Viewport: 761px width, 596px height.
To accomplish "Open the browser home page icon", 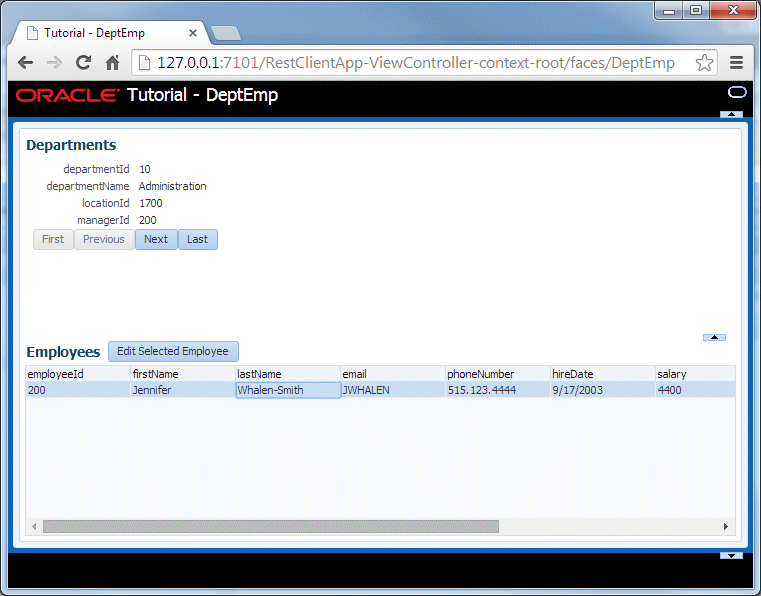I will 113,63.
